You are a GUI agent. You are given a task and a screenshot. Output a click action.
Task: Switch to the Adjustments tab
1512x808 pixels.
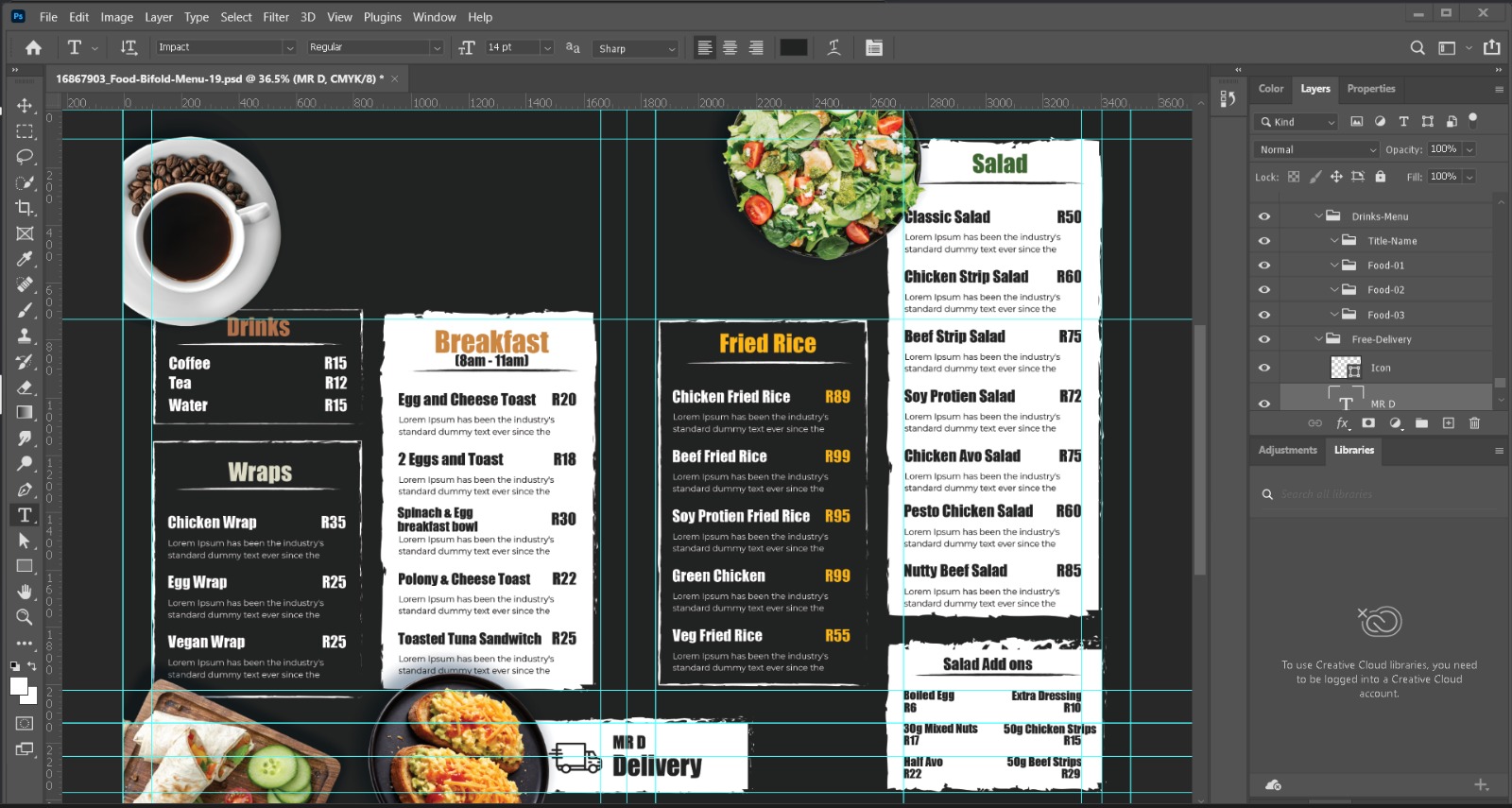point(1287,450)
